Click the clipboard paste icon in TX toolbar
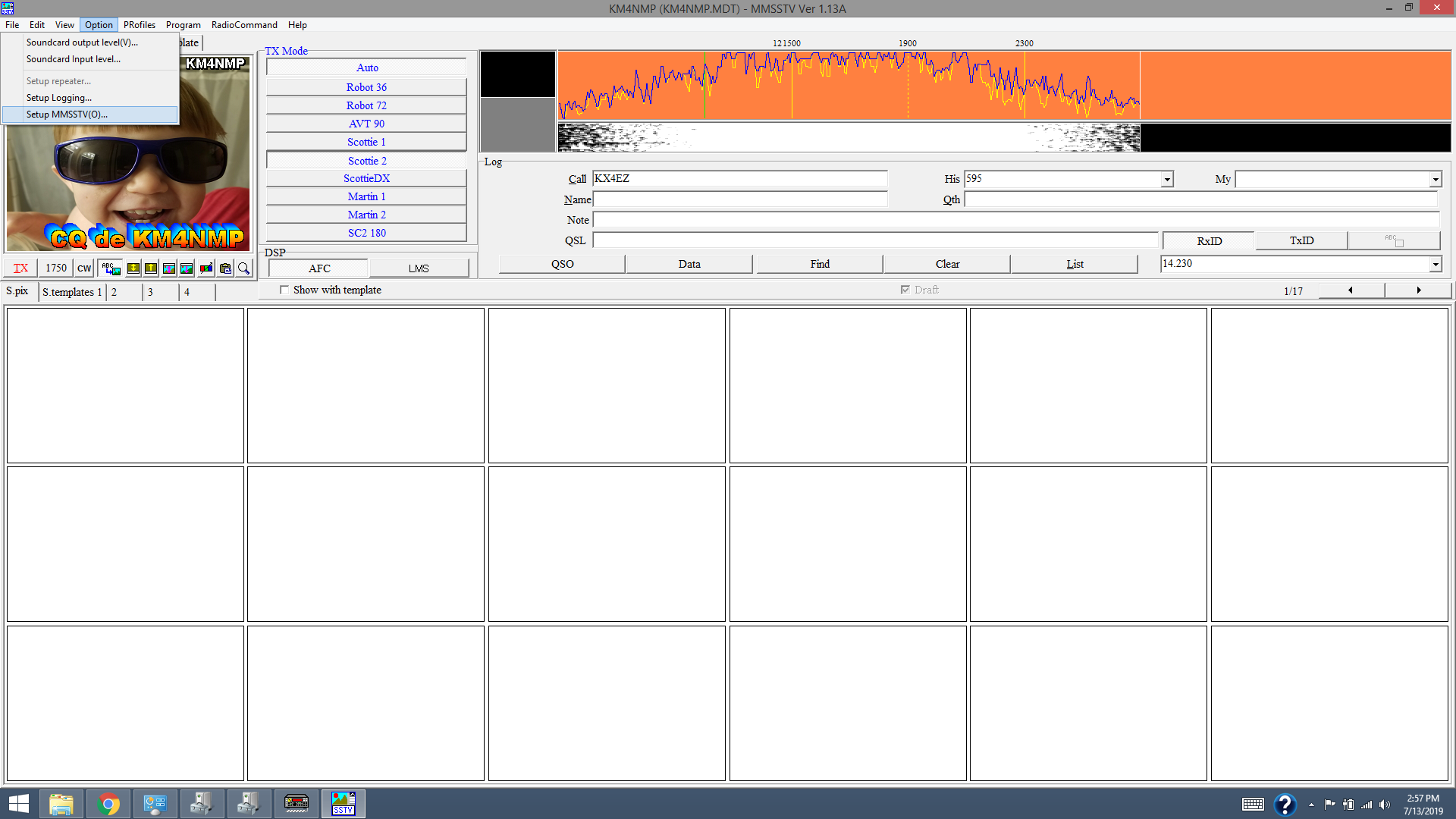Viewport: 1456px width, 819px height. point(225,268)
